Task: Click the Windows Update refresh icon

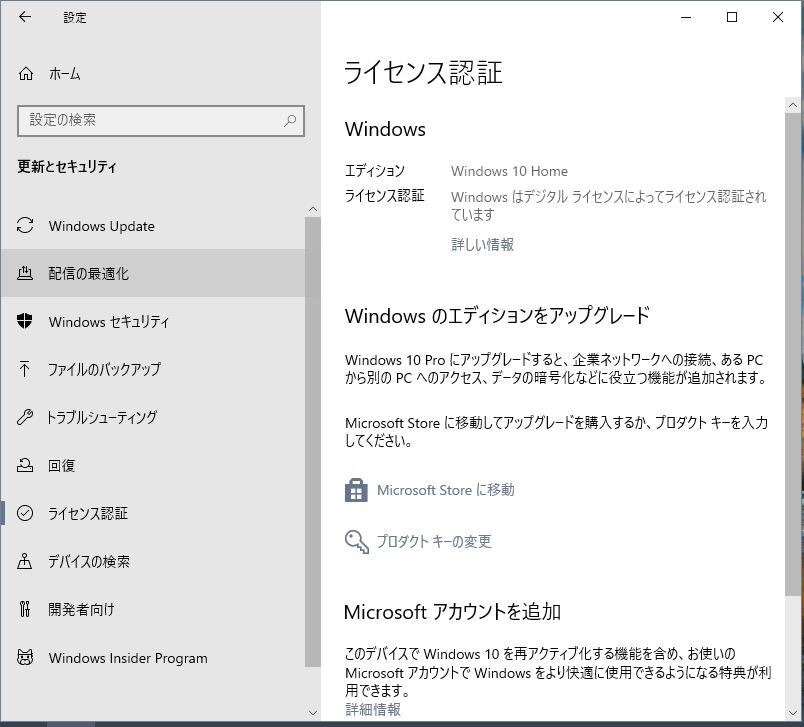Action: pyautogui.click(x=25, y=226)
